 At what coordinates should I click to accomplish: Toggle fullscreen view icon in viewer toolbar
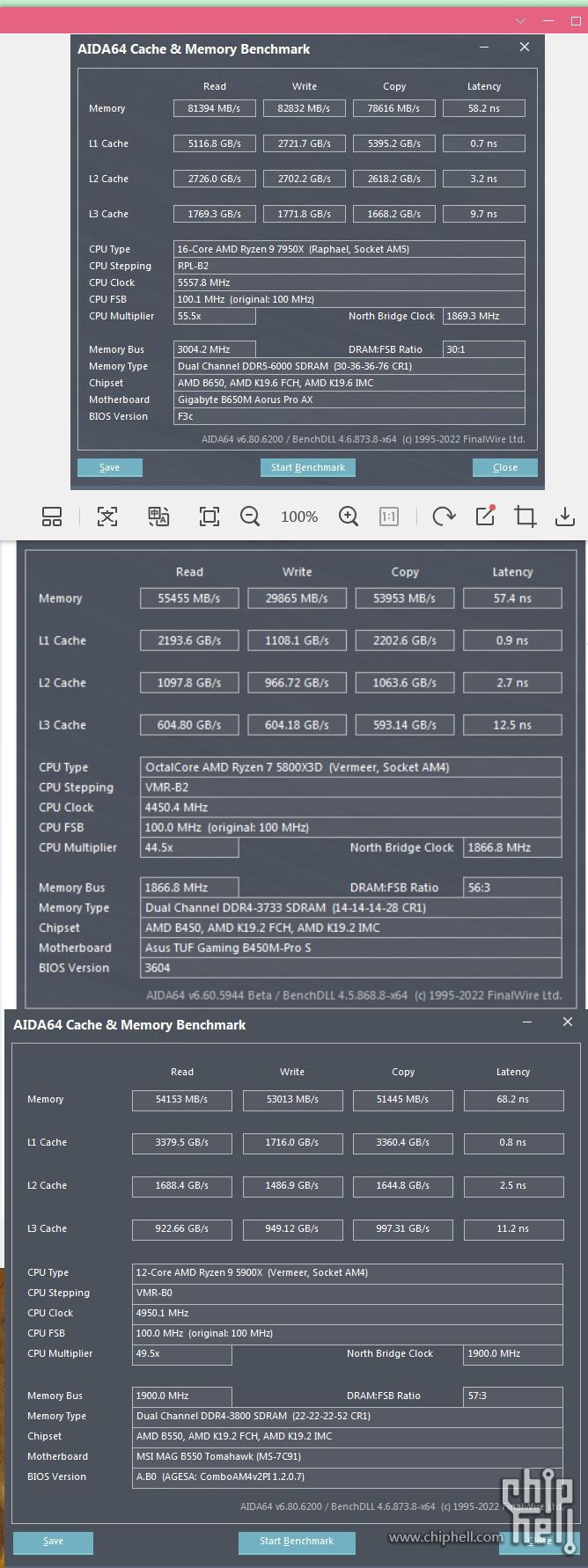[209, 517]
